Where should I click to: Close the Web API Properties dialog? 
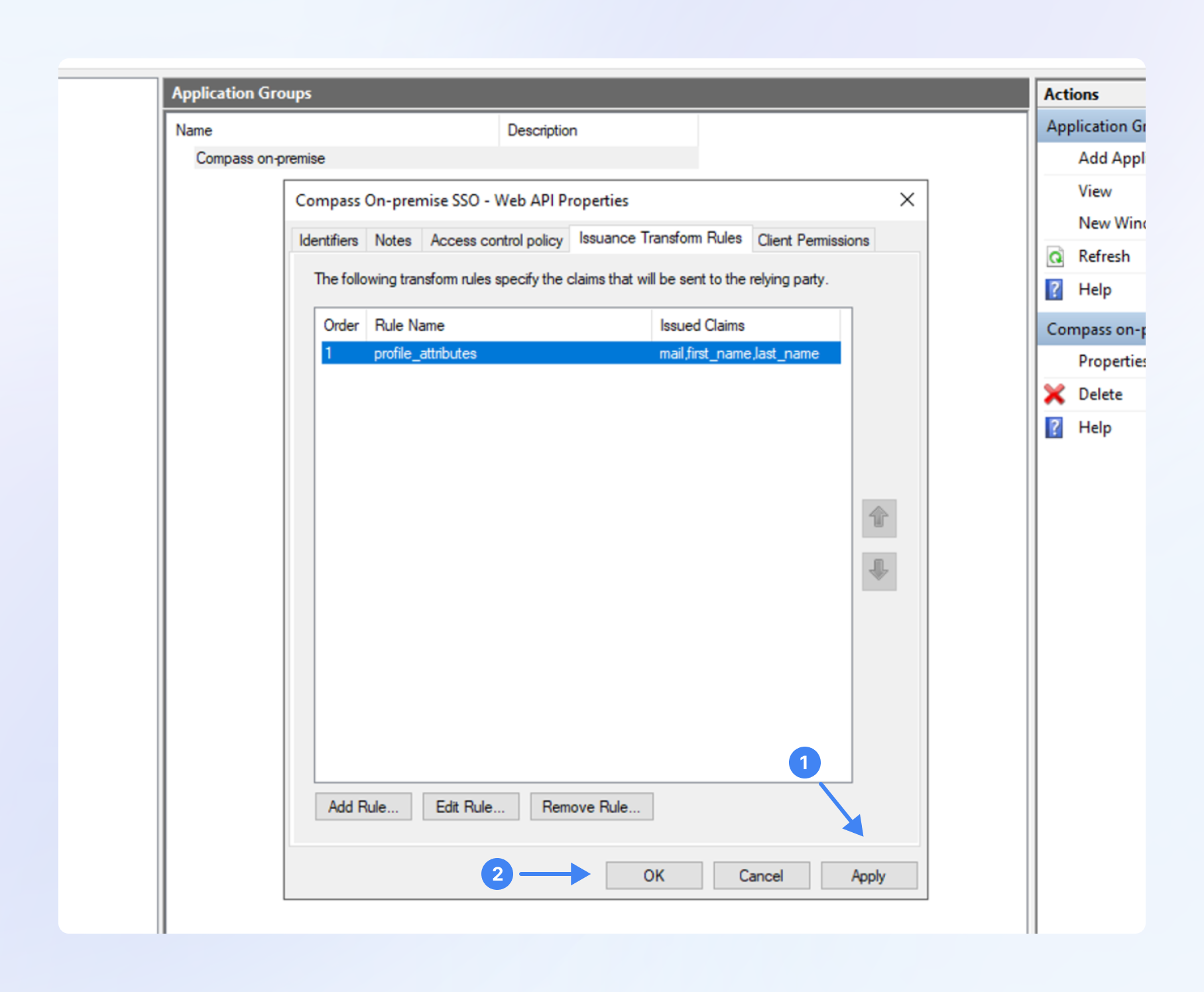pyautogui.click(x=906, y=200)
